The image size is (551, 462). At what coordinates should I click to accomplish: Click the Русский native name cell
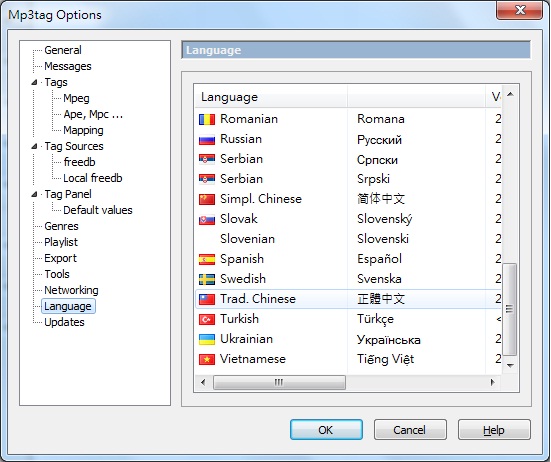(379, 140)
